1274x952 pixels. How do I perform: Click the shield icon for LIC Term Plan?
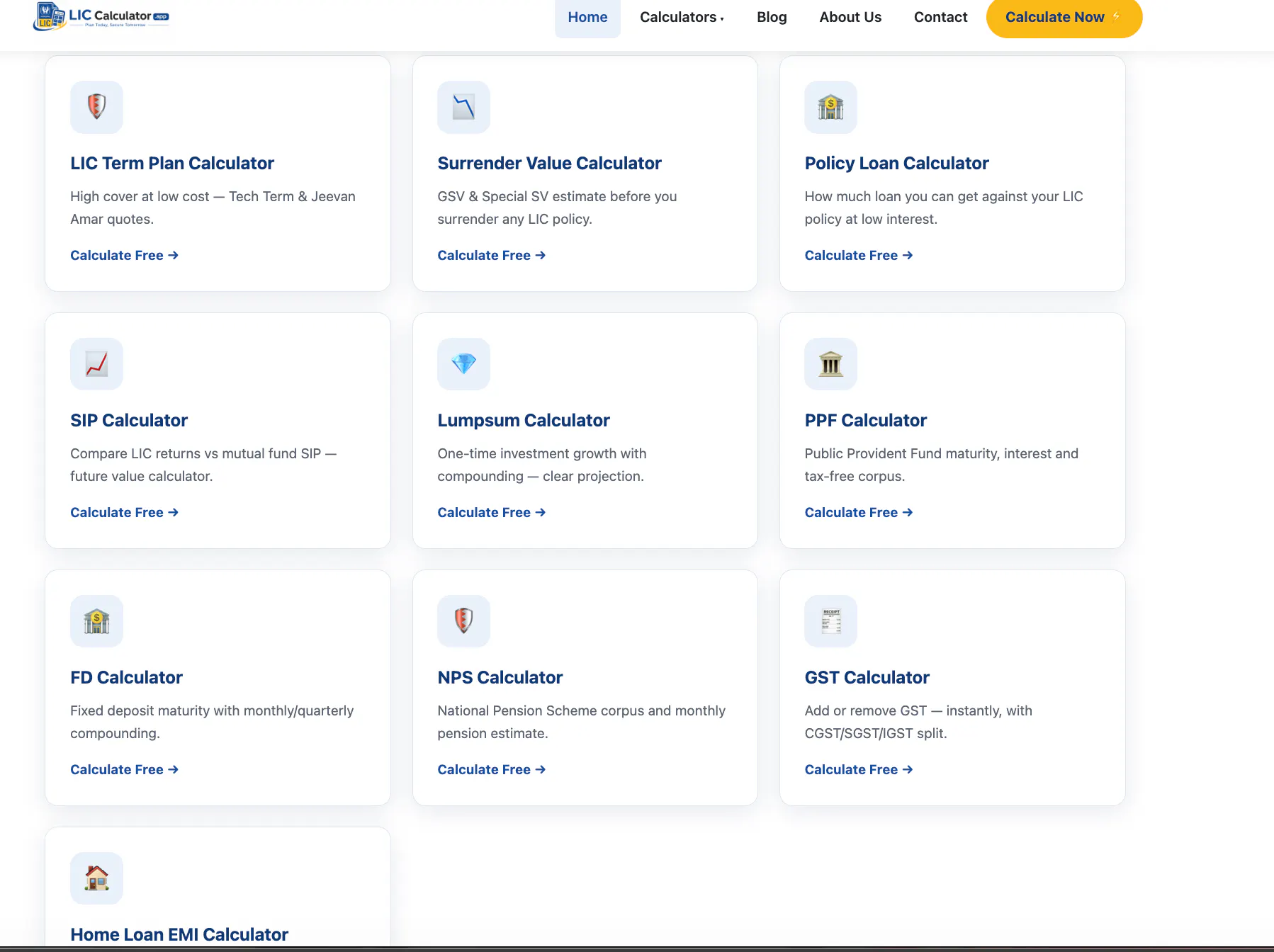click(96, 107)
